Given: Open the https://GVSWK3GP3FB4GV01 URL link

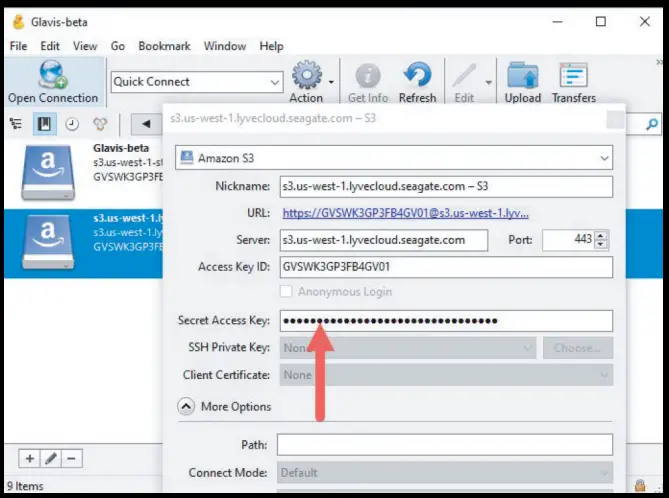Looking at the screenshot, I should (x=405, y=213).
